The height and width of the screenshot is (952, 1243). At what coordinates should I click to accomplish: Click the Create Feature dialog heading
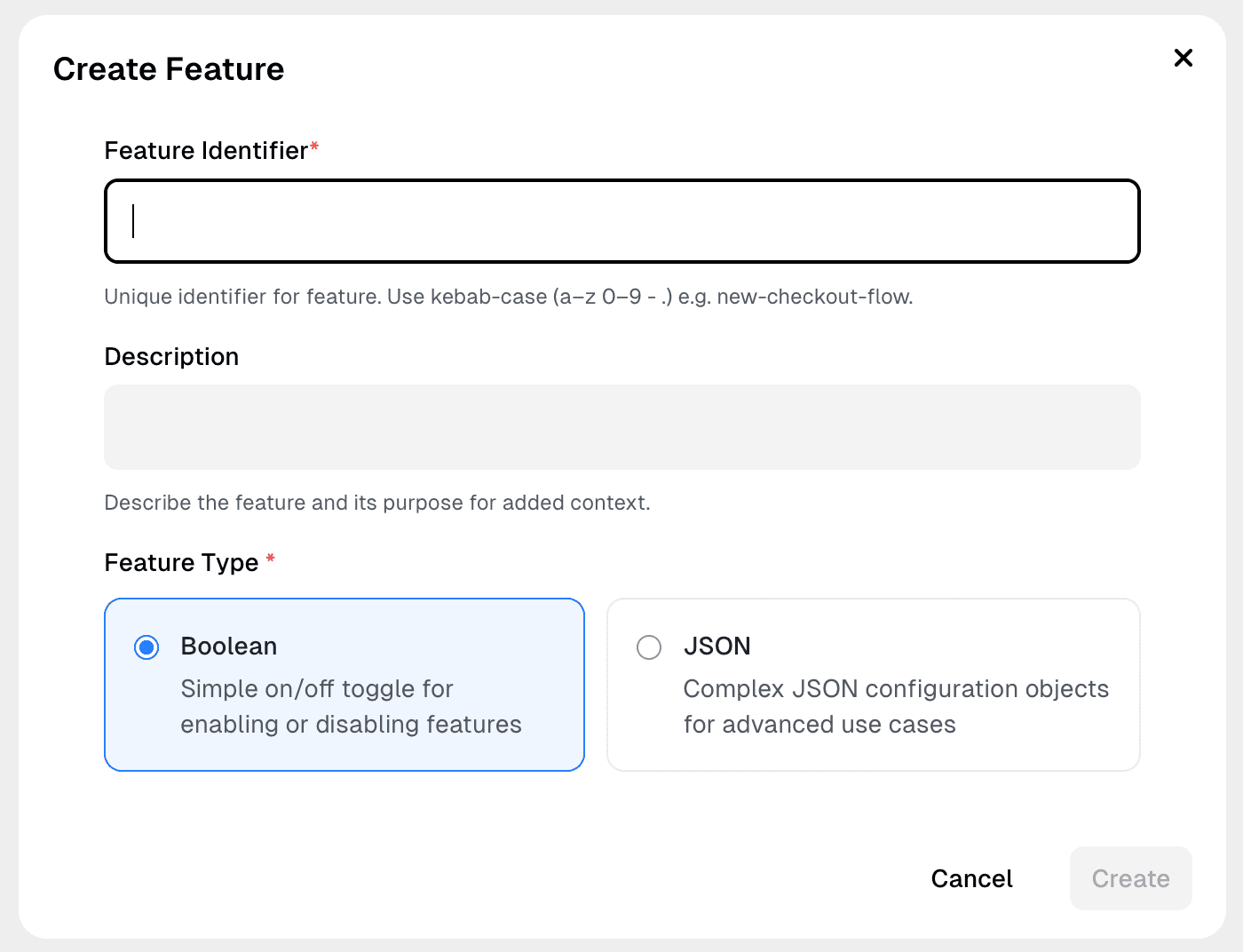tap(169, 69)
